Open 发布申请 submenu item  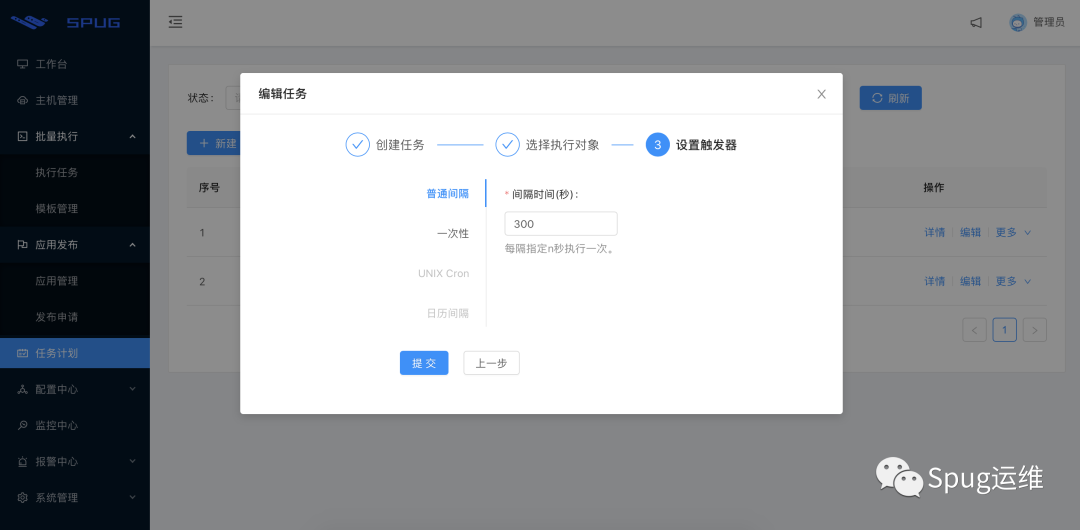click(74, 317)
